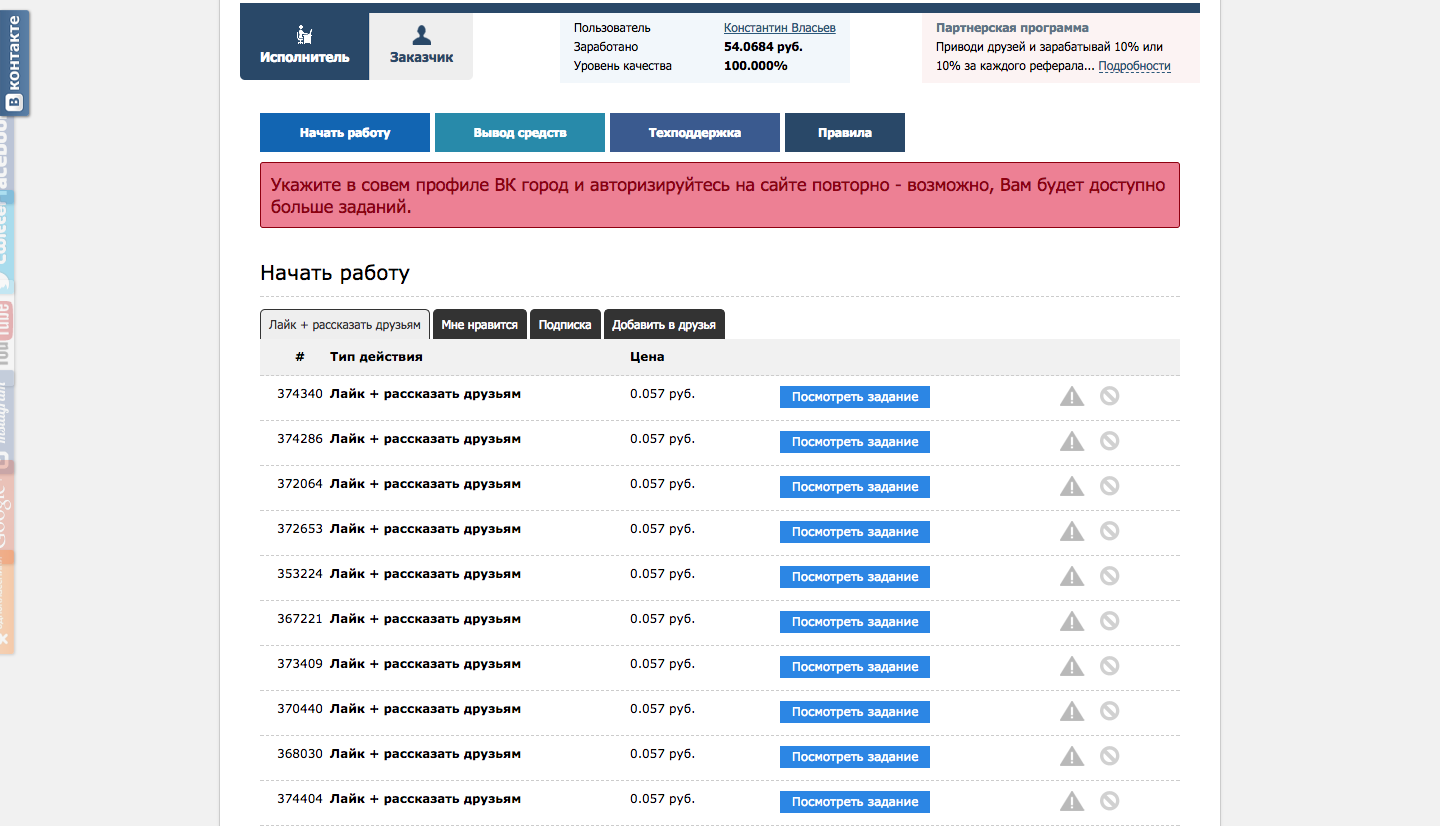
Task: Open Техподдержка from the top buttons
Action: click(x=694, y=133)
